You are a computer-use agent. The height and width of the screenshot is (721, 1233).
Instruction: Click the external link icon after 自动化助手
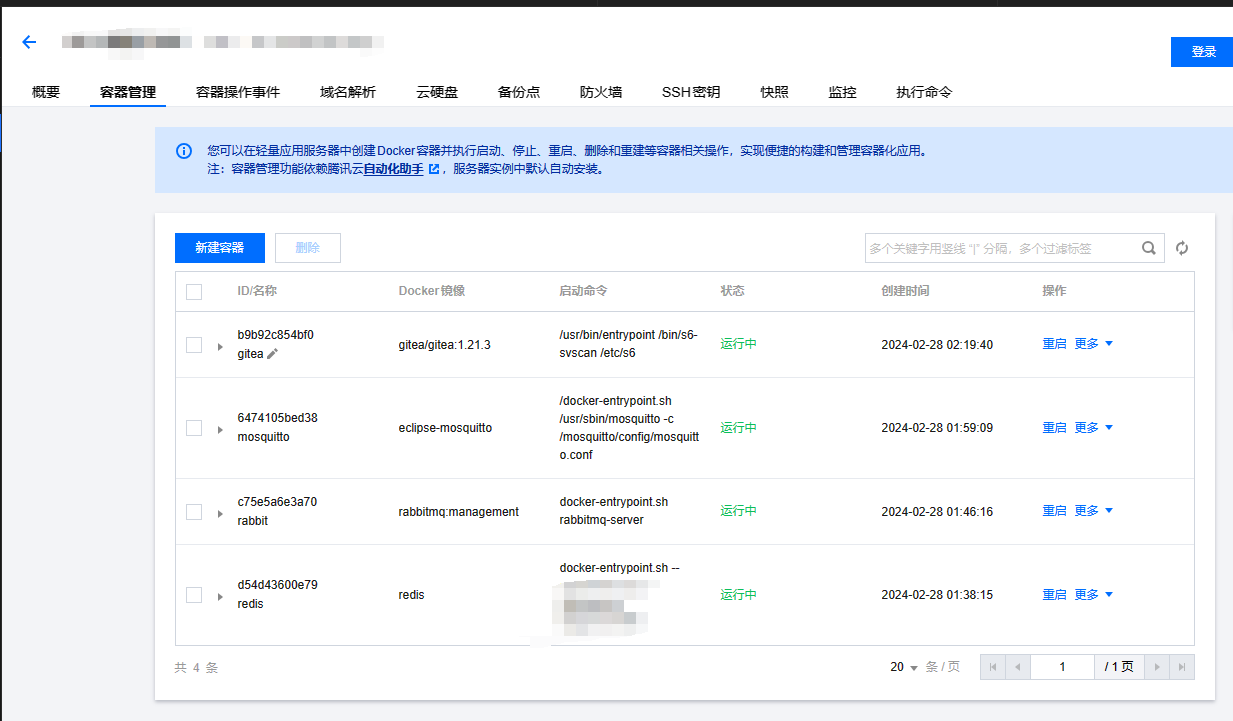point(434,169)
